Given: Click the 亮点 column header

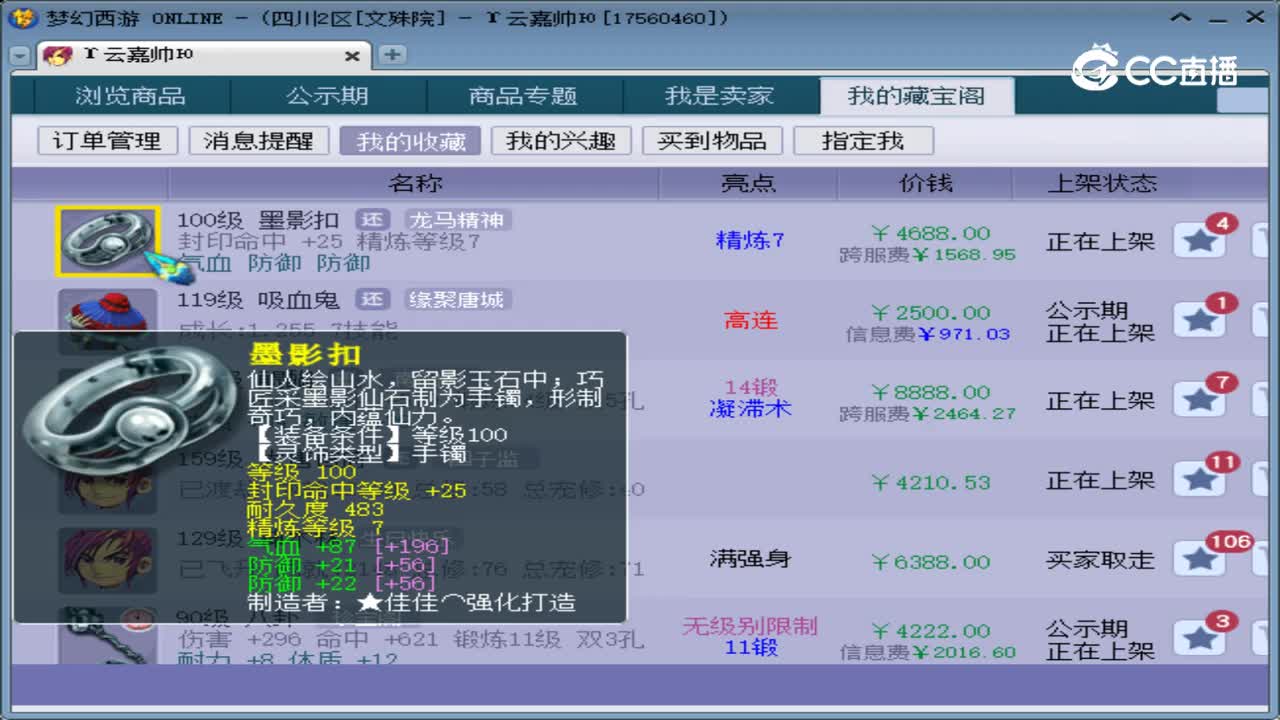Looking at the screenshot, I should point(748,183).
